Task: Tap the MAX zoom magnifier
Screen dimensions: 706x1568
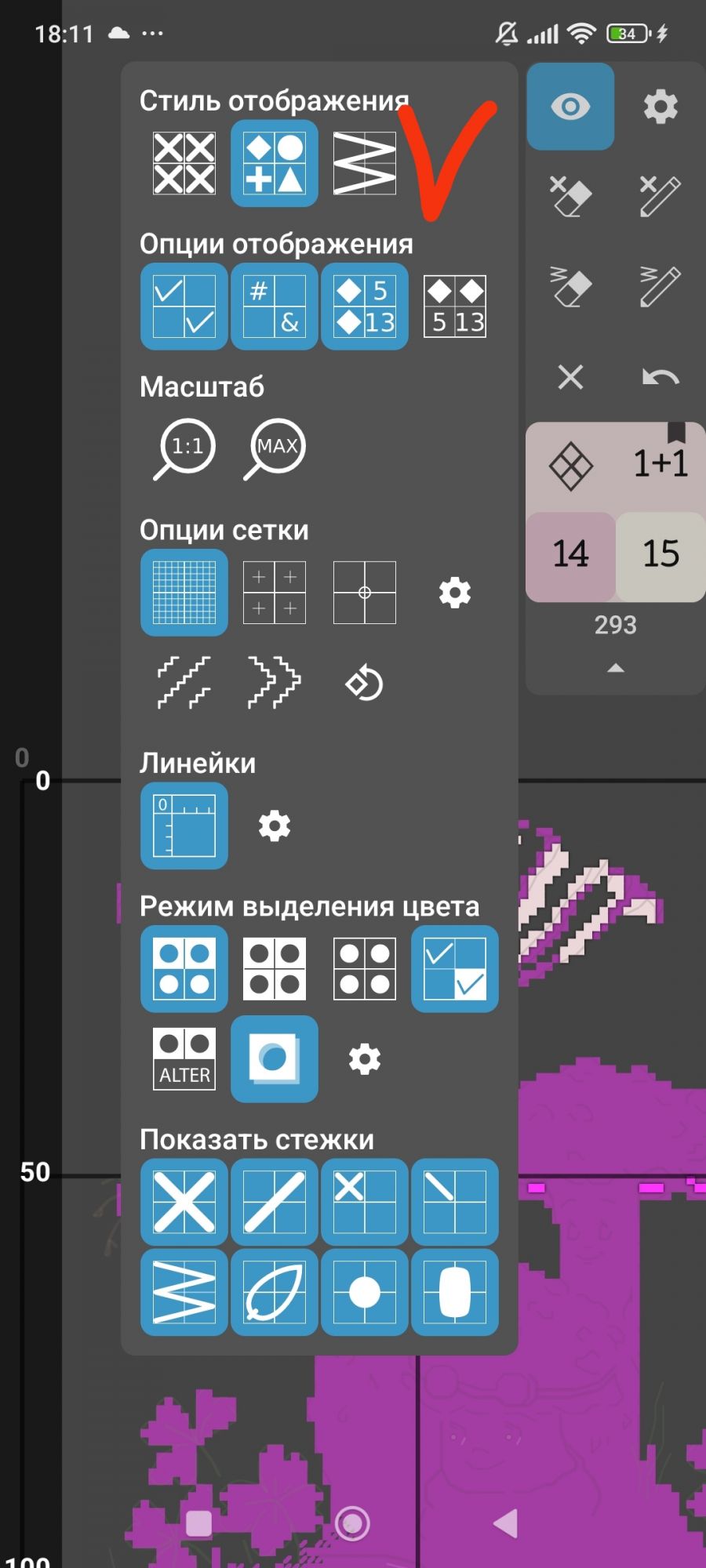Action: [275, 448]
